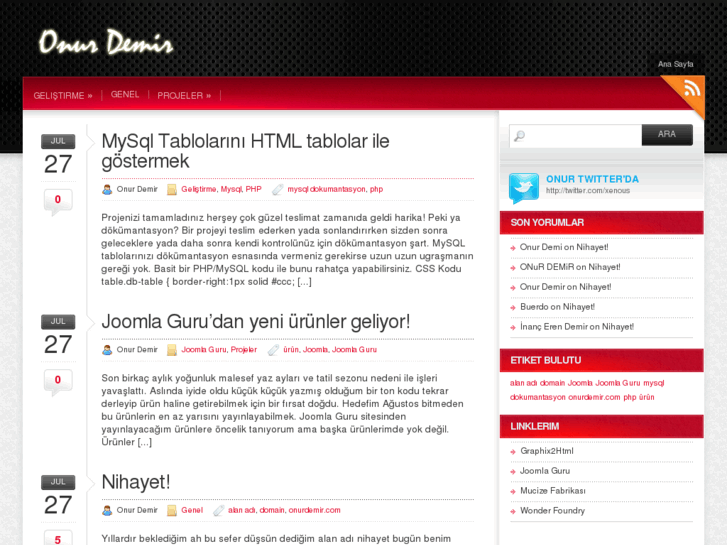The image size is (727, 545).
Task: Expand the GELİŞTİRME menu
Action: (x=63, y=96)
